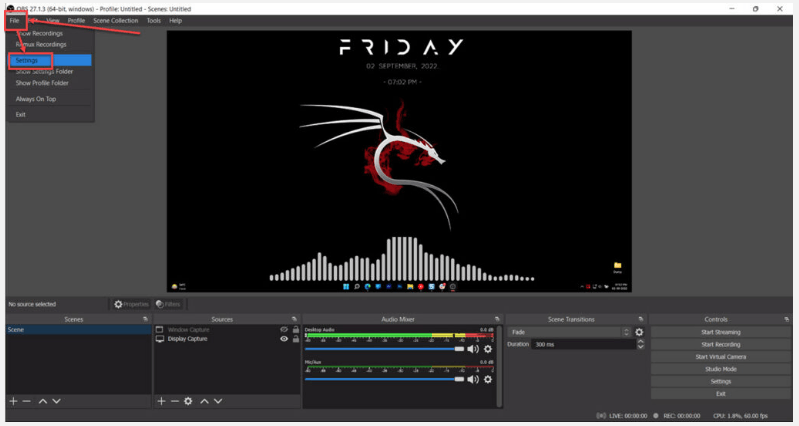This screenshot has width=799, height=426.
Task: Open the File menu
Action: click(14, 20)
